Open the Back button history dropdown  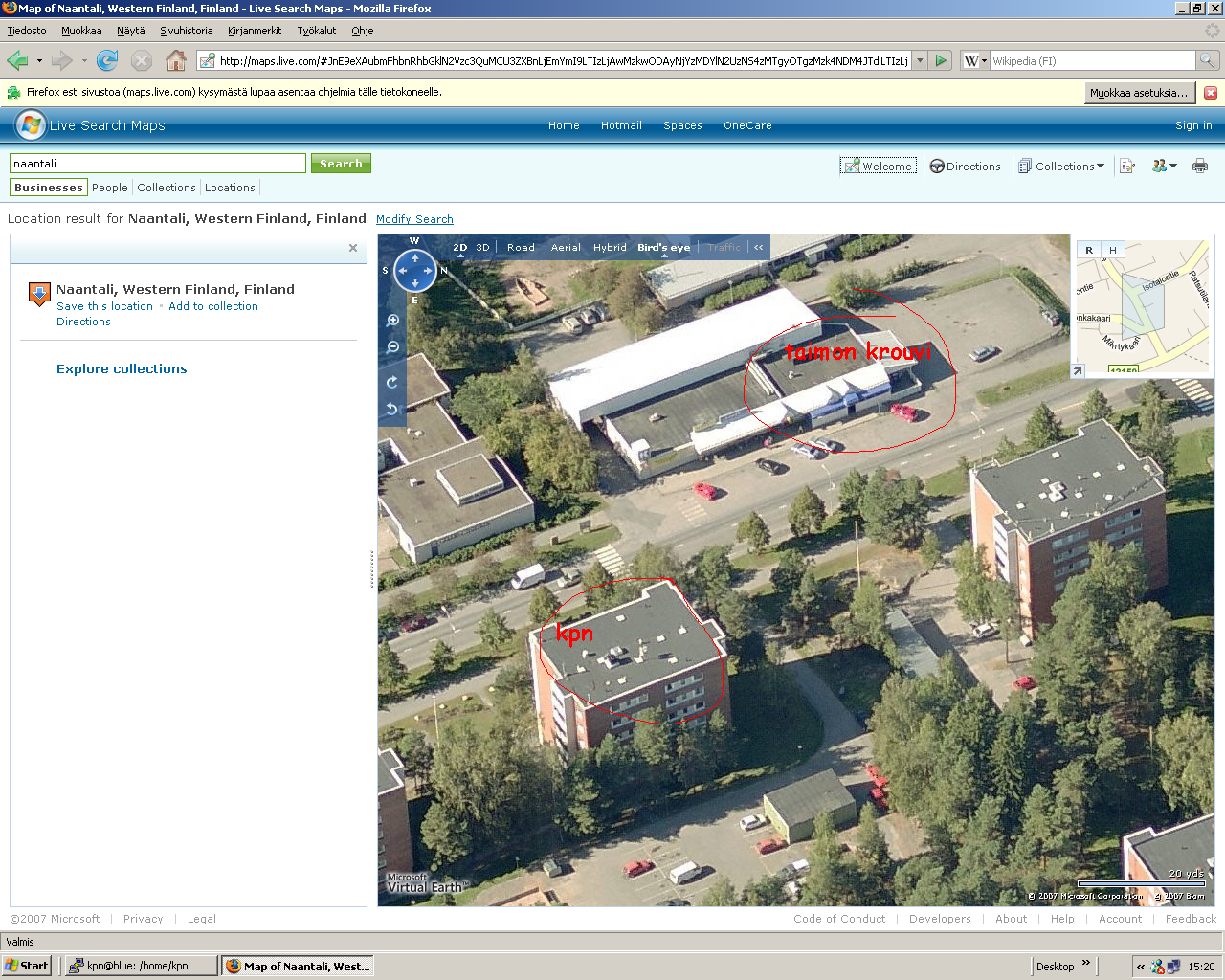[x=39, y=61]
